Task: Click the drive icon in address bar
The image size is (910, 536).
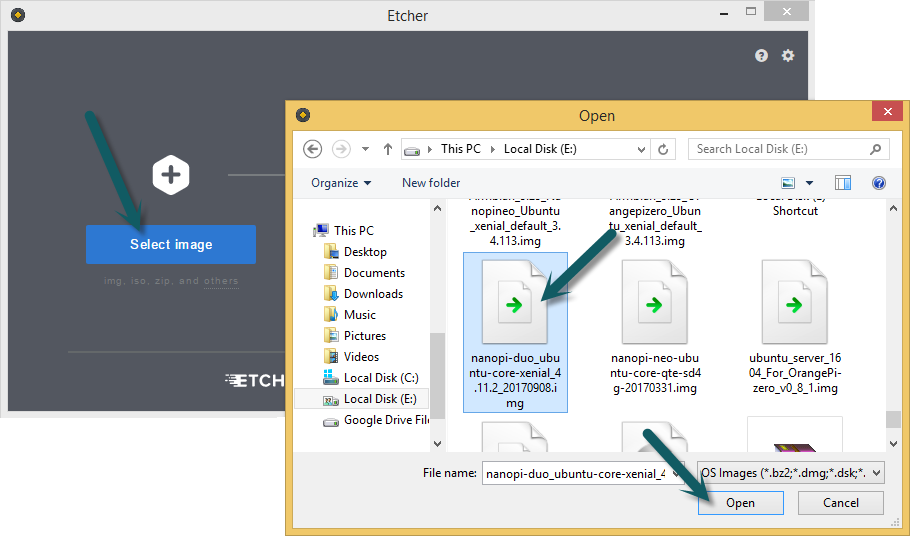Action: coord(411,150)
